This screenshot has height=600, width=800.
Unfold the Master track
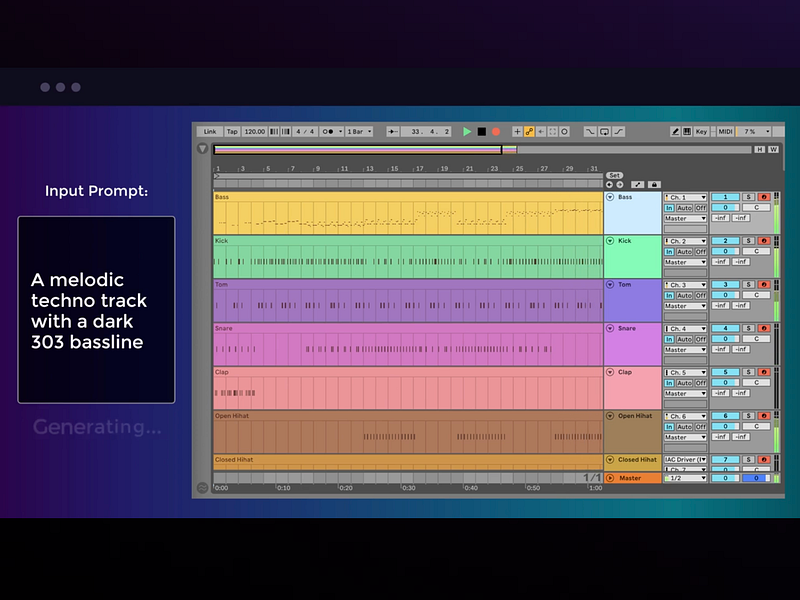(610, 478)
